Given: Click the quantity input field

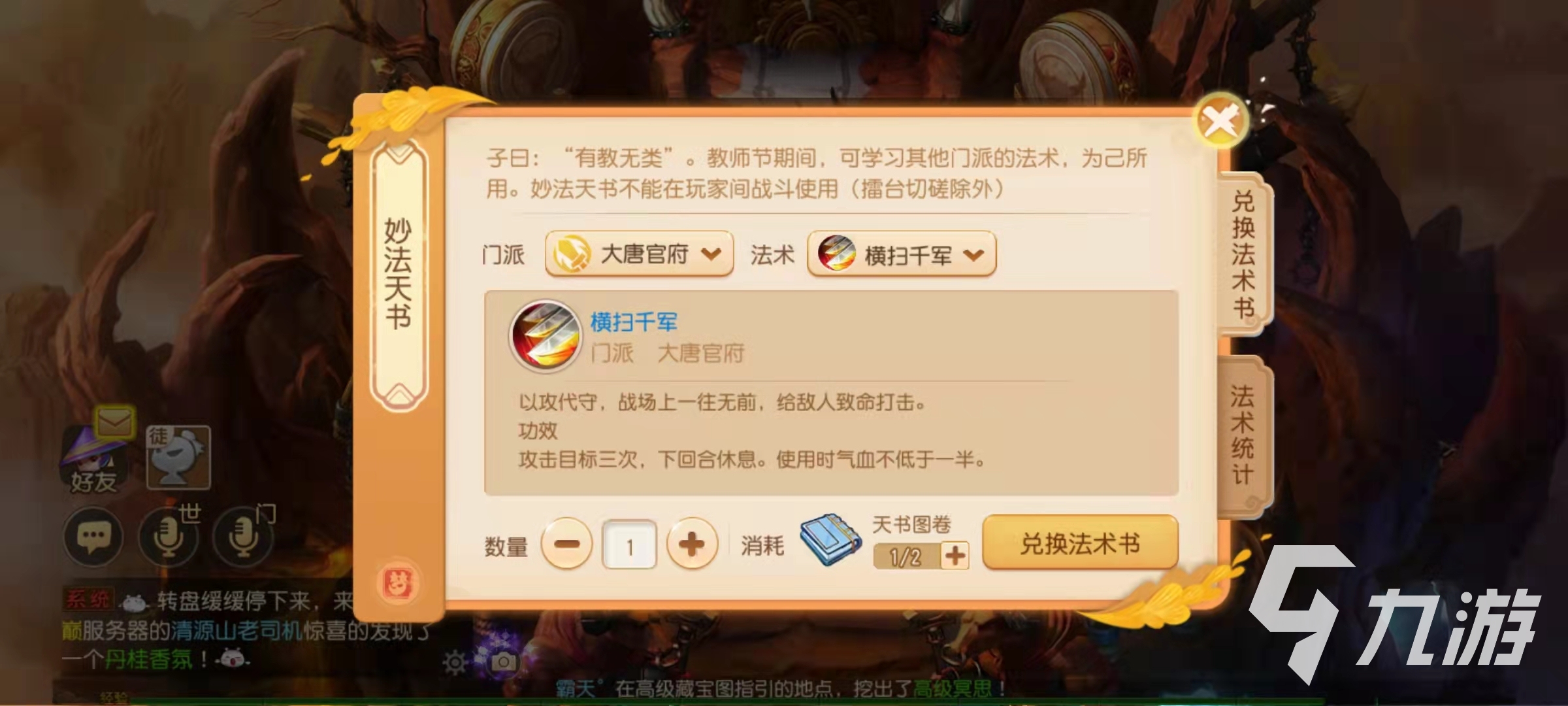Looking at the screenshot, I should click(629, 545).
